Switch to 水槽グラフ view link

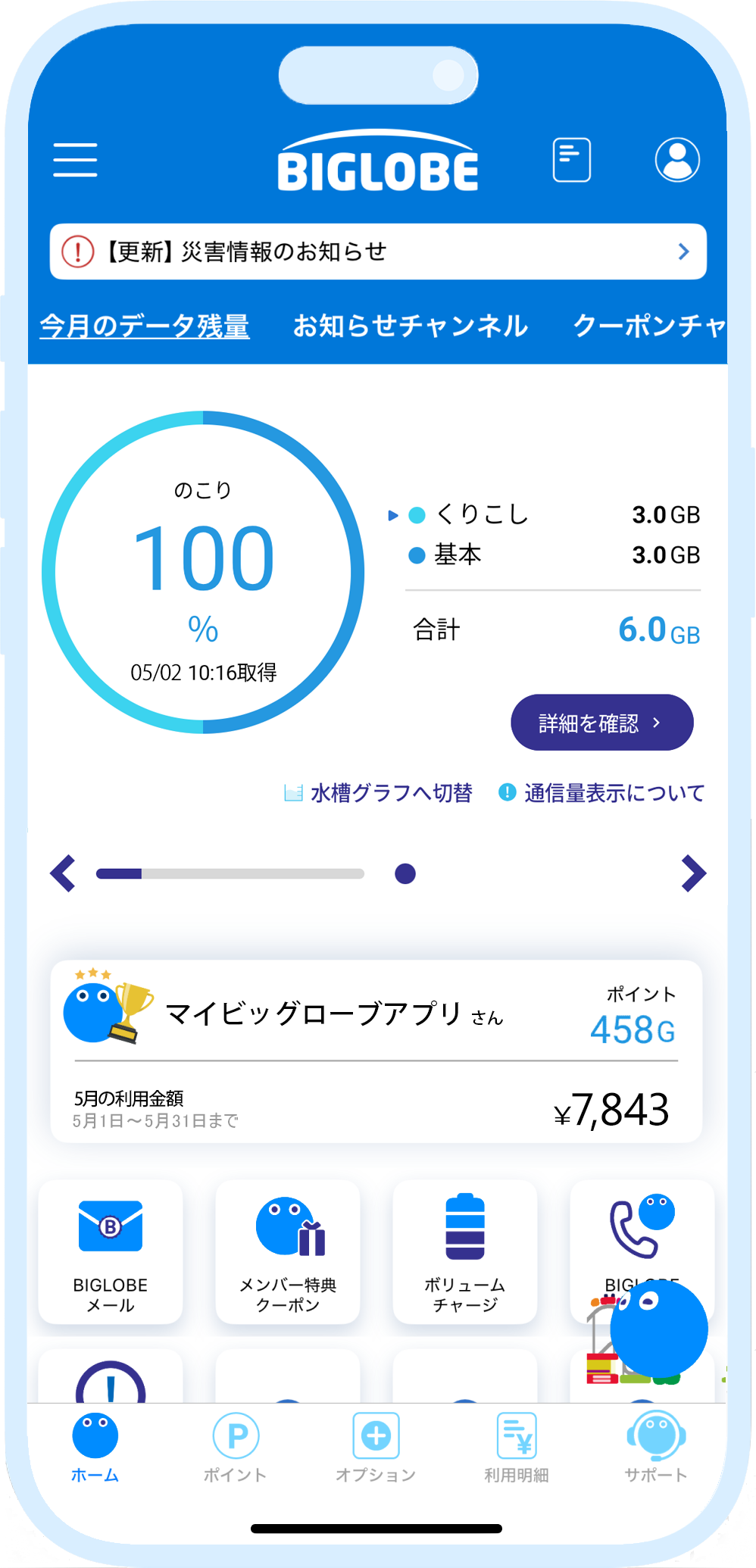[x=379, y=793]
